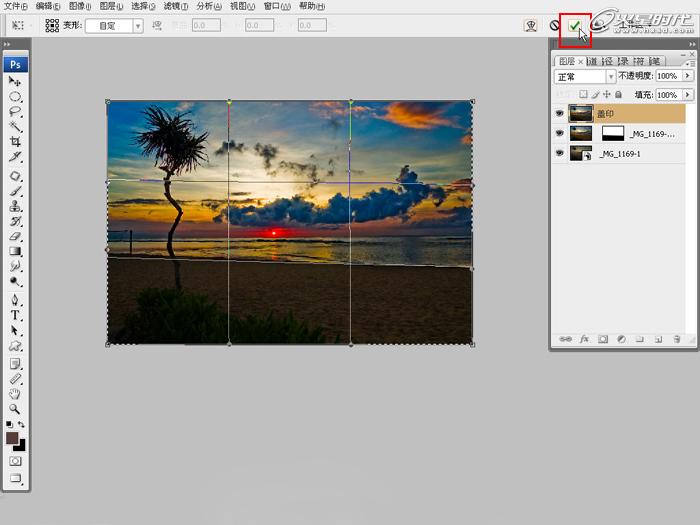Select the Crop tool
The width and height of the screenshot is (700, 525).
coord(15,142)
